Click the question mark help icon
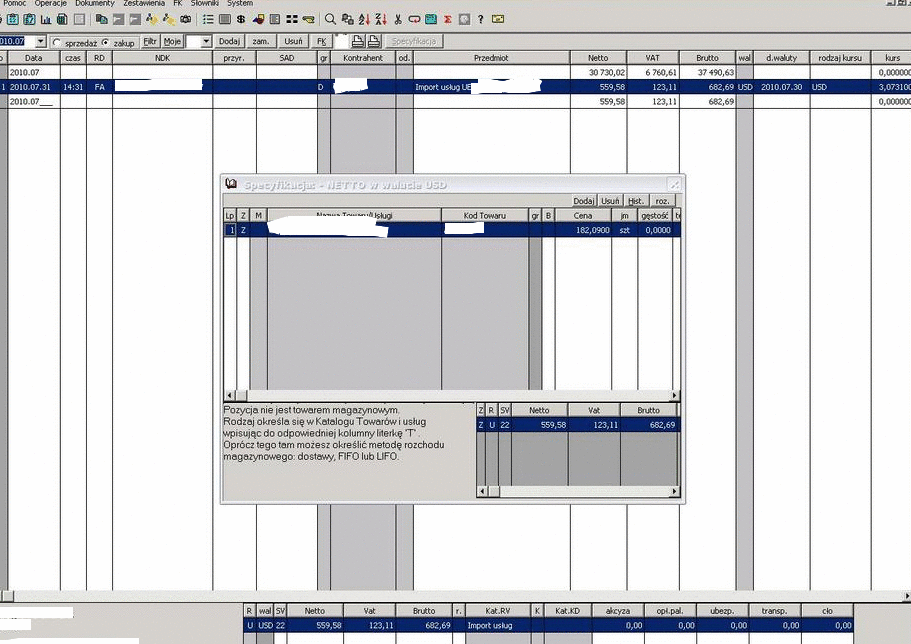This screenshot has height=644, width=911. click(481, 19)
